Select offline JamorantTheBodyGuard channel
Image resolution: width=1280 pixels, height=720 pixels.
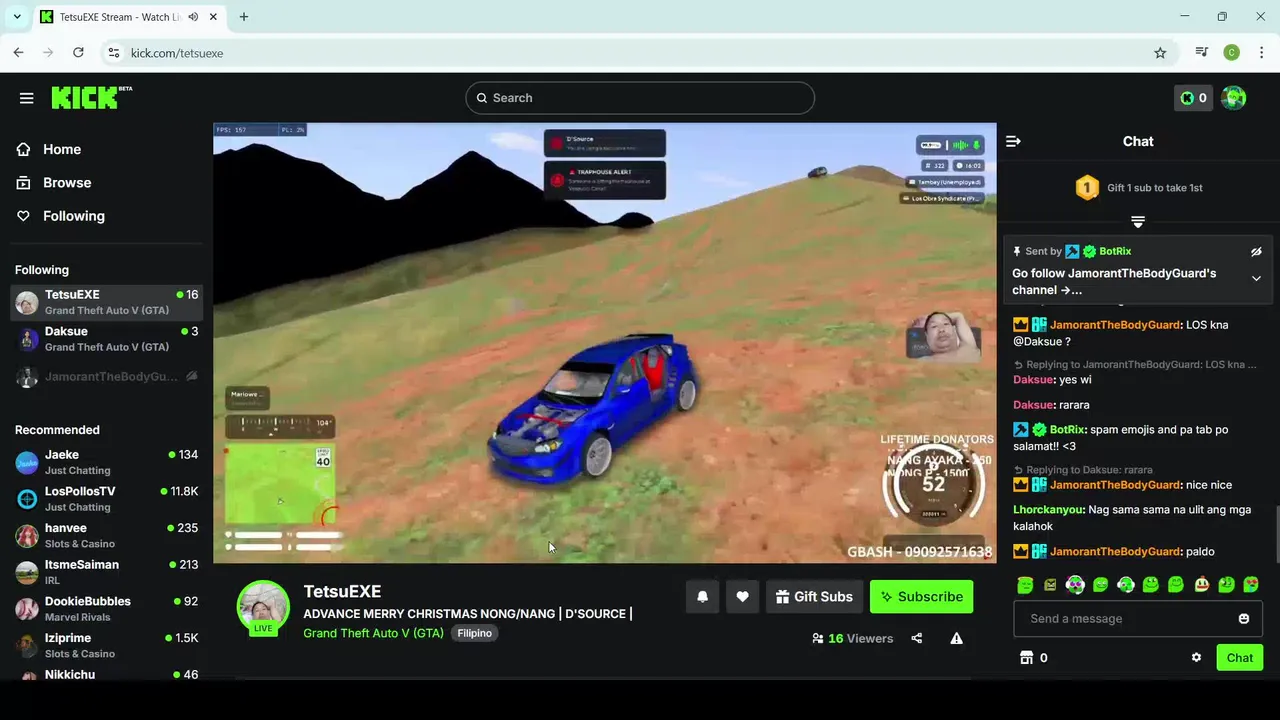click(106, 376)
